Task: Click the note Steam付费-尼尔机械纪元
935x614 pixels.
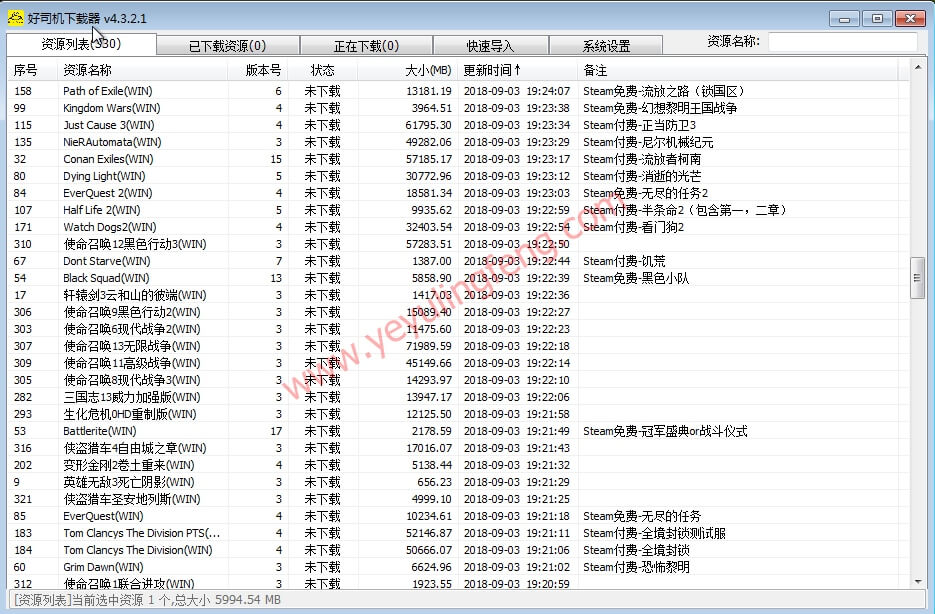Action: pos(648,142)
